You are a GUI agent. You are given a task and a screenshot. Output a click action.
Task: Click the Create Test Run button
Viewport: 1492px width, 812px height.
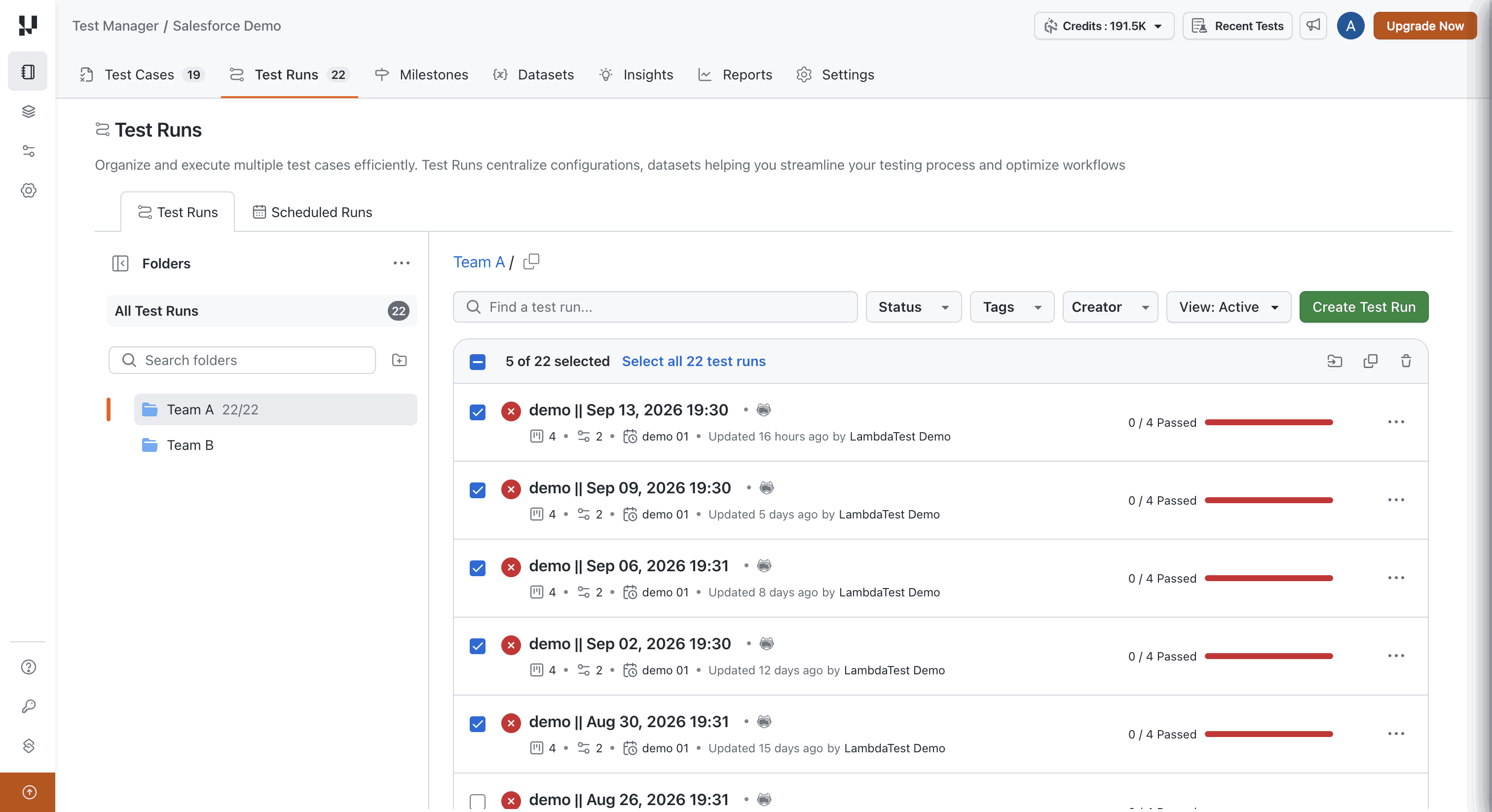(x=1363, y=307)
